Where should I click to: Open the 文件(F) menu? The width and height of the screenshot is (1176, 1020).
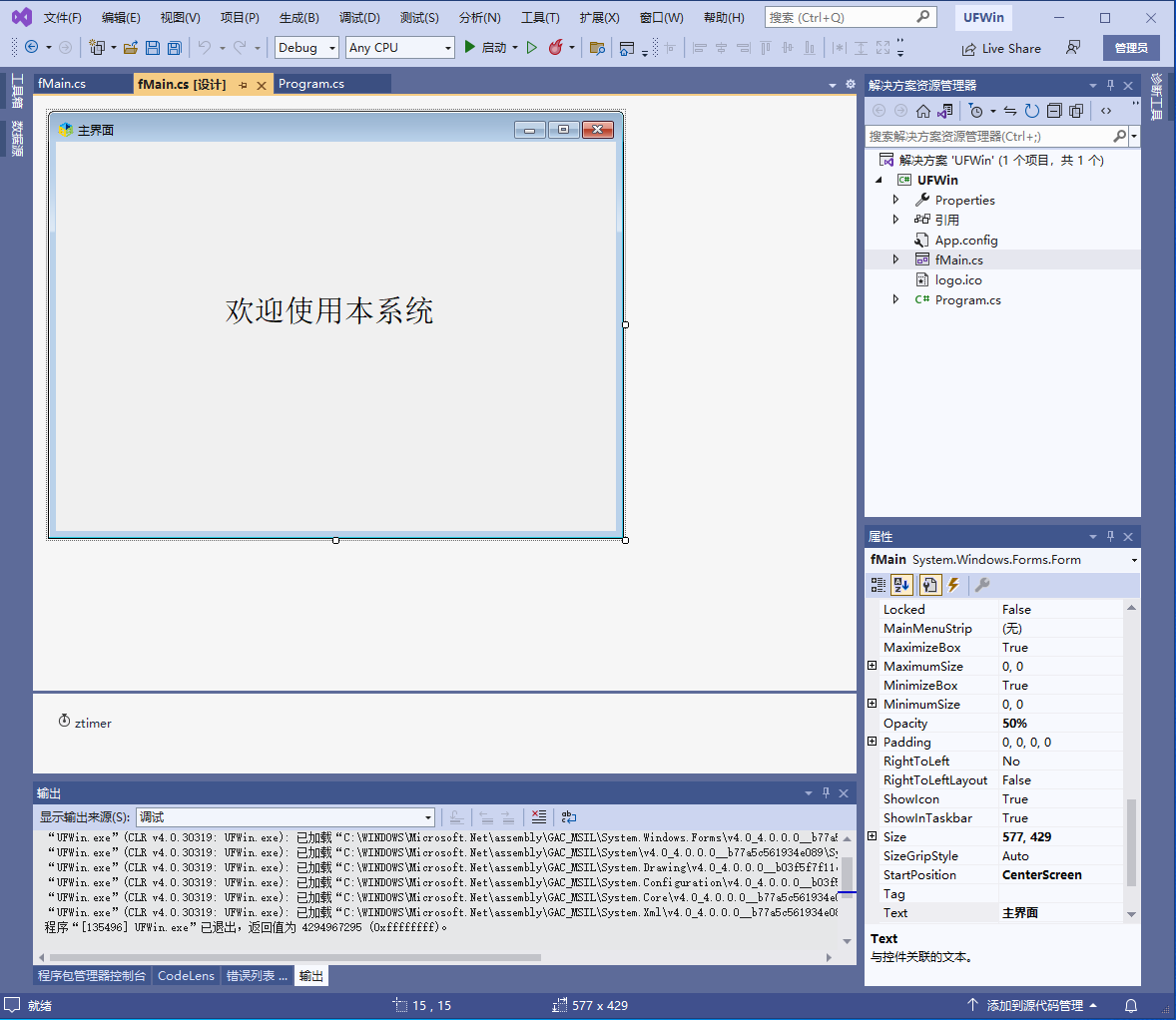coord(62,17)
